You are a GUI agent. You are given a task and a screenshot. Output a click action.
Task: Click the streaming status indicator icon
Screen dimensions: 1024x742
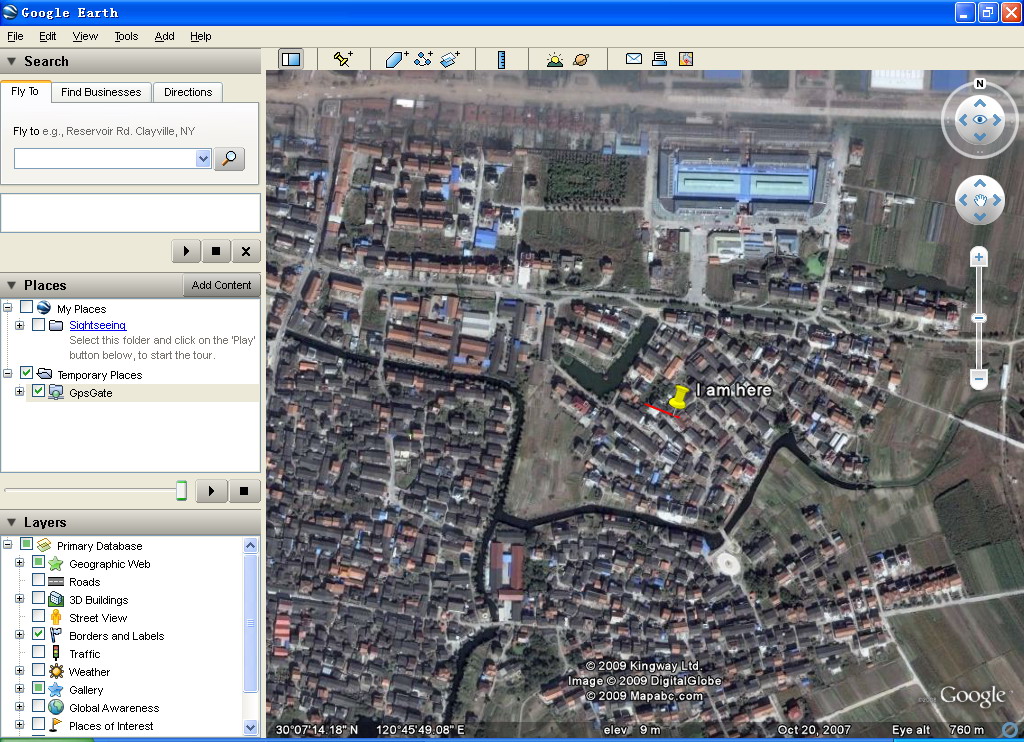1012,730
